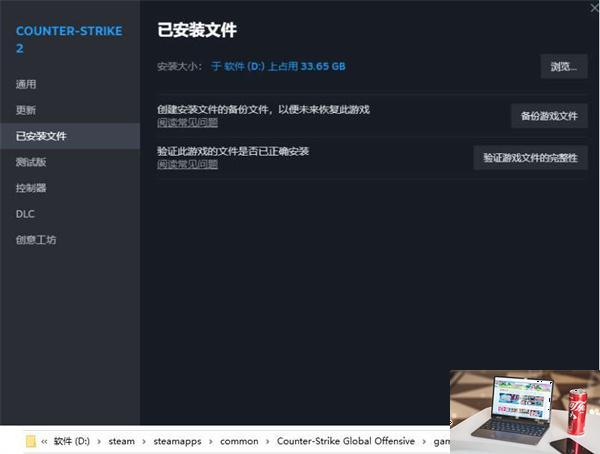
Task: Navigate to the common breadcrumb folder
Action: (239, 441)
